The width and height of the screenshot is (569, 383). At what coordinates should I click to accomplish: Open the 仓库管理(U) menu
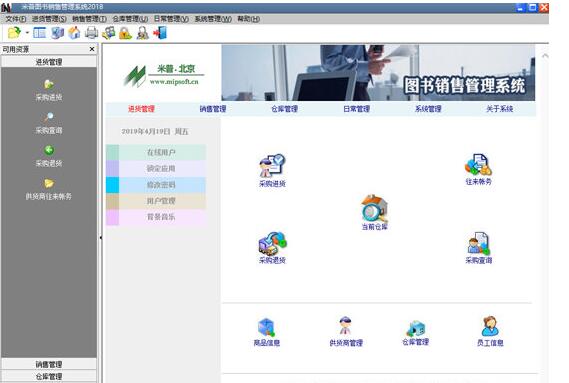[x=130, y=19]
